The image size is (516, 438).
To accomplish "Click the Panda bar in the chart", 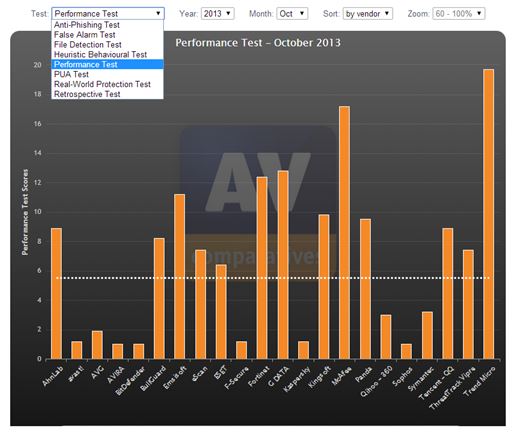I will (x=365, y=289).
